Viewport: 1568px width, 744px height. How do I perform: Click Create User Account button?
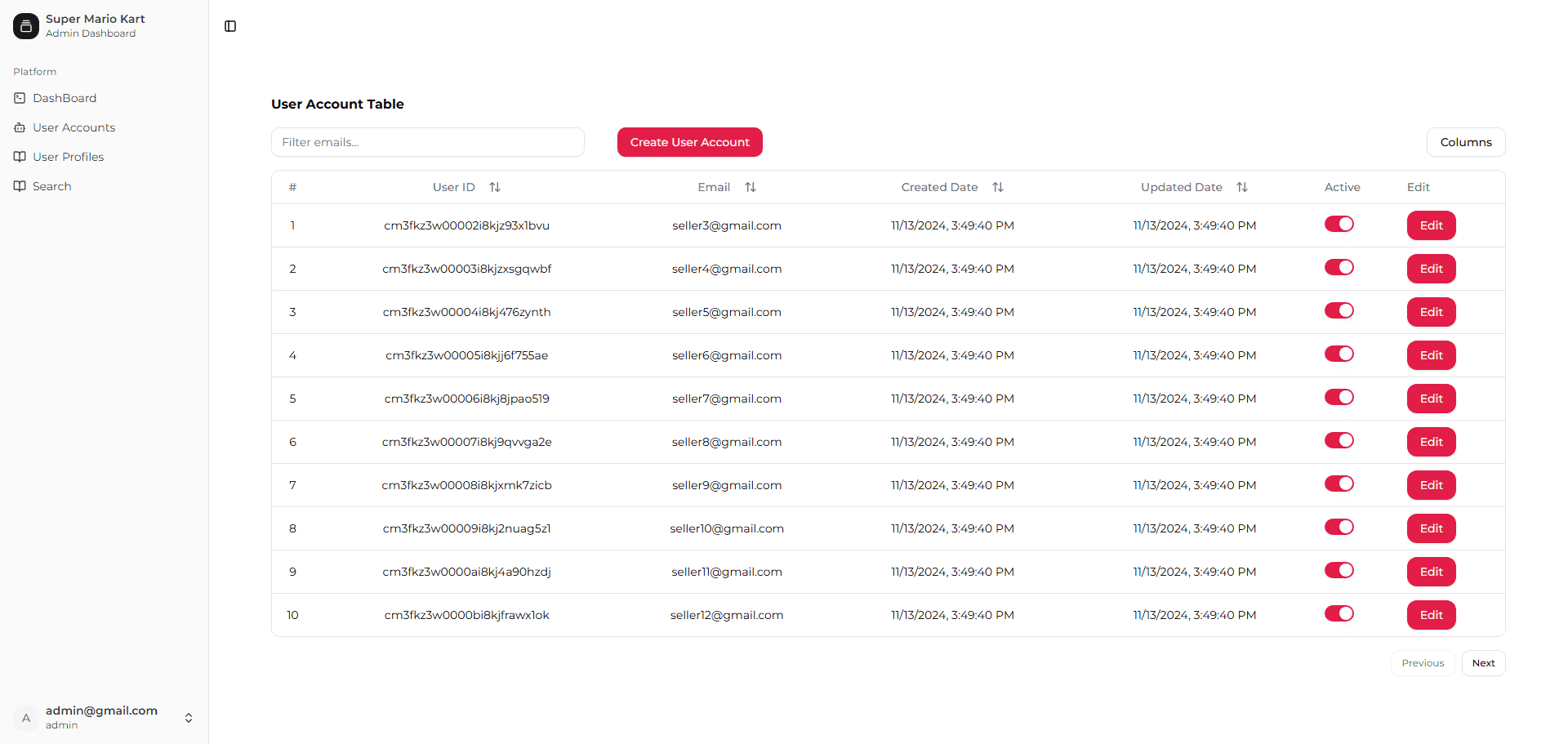pyautogui.click(x=689, y=142)
